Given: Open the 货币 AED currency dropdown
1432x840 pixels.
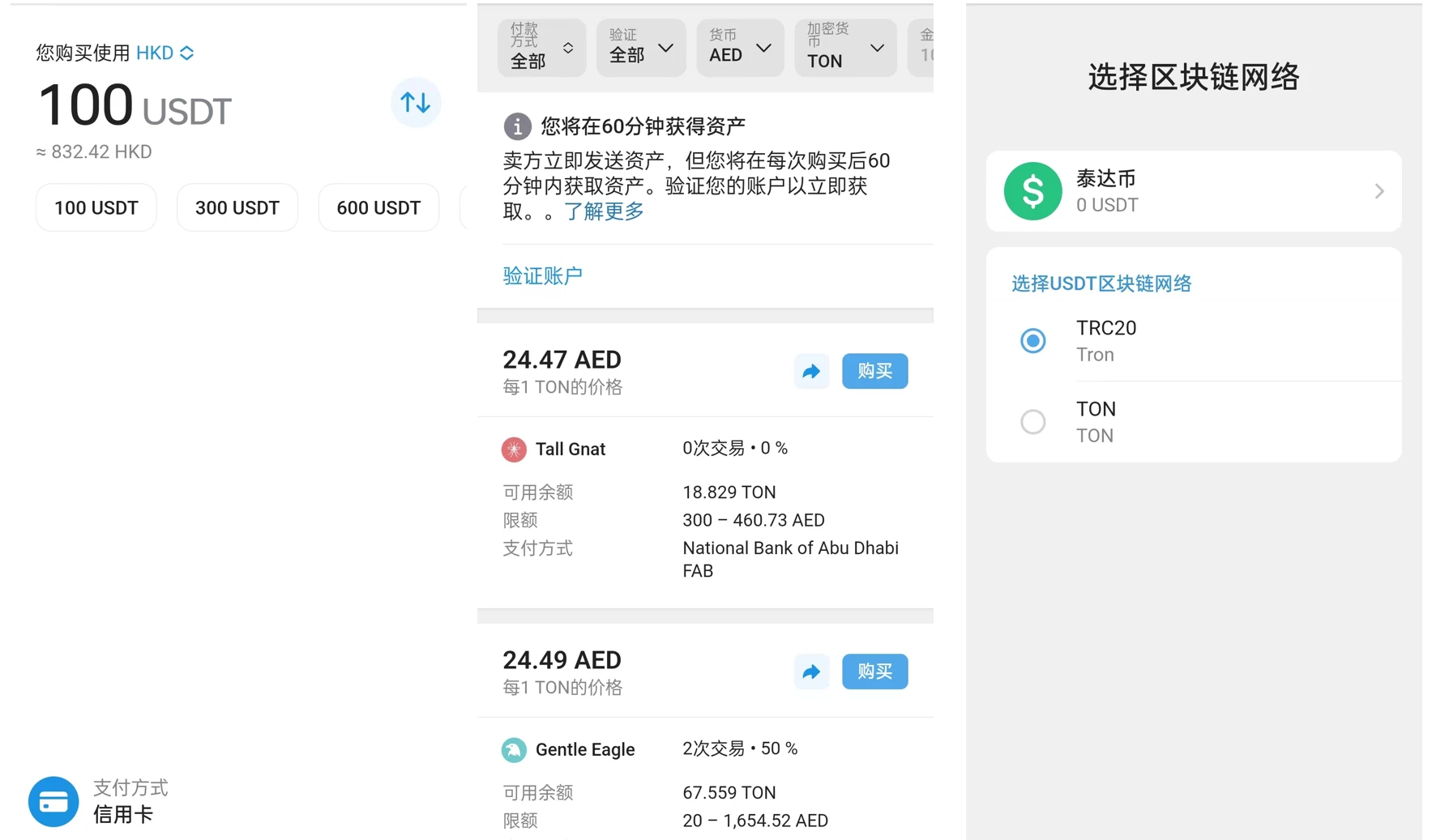Looking at the screenshot, I should (x=739, y=48).
